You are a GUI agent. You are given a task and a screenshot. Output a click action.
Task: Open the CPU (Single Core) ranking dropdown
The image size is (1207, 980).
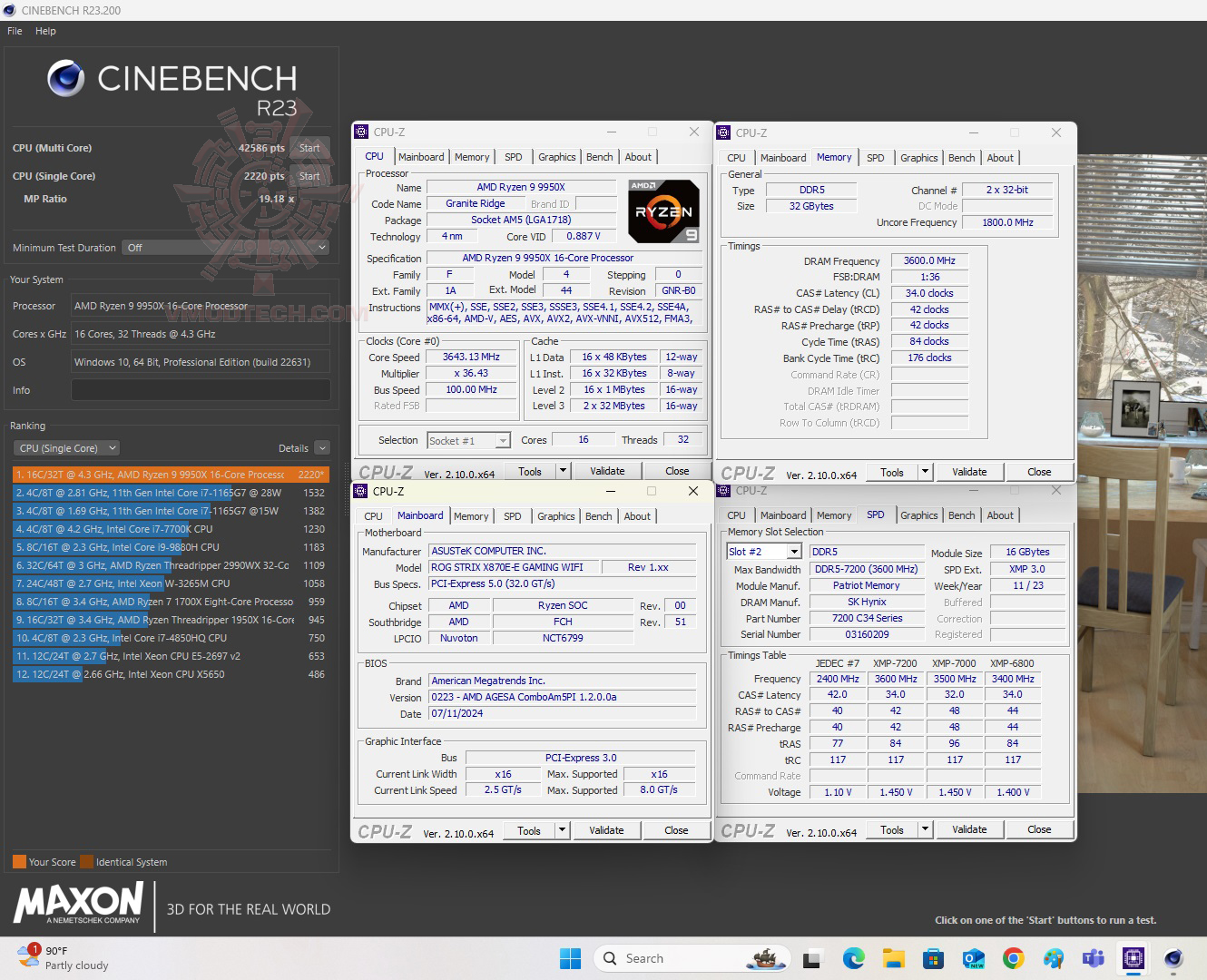pyautogui.click(x=65, y=447)
